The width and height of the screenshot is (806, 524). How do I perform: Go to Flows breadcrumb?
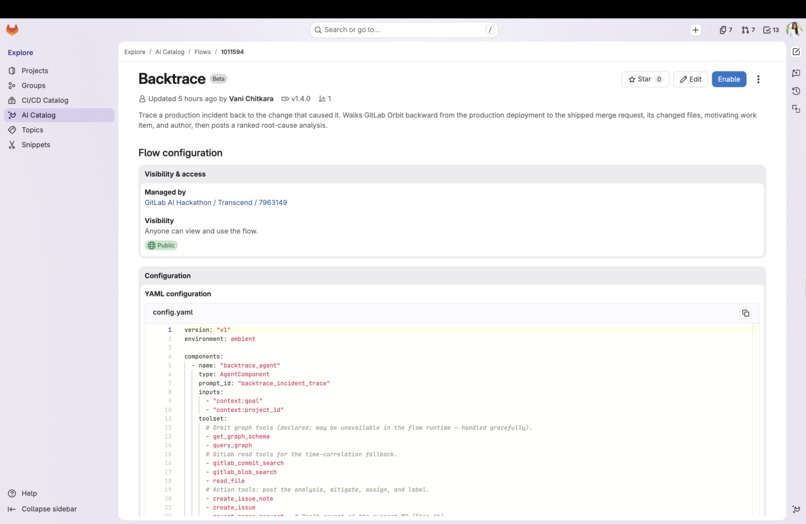[203, 52]
